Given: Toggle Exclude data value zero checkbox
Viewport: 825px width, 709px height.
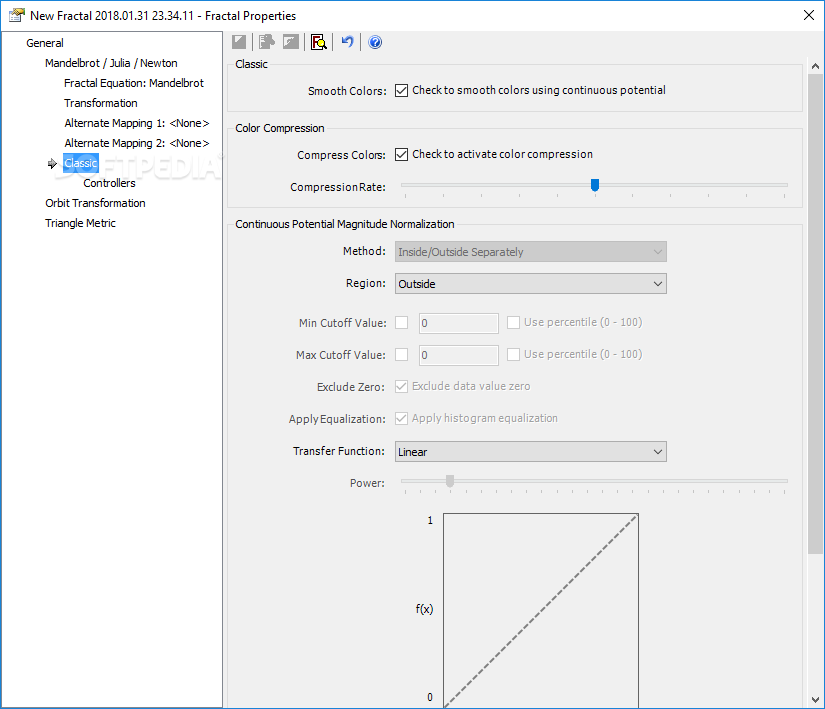Looking at the screenshot, I should [x=401, y=387].
